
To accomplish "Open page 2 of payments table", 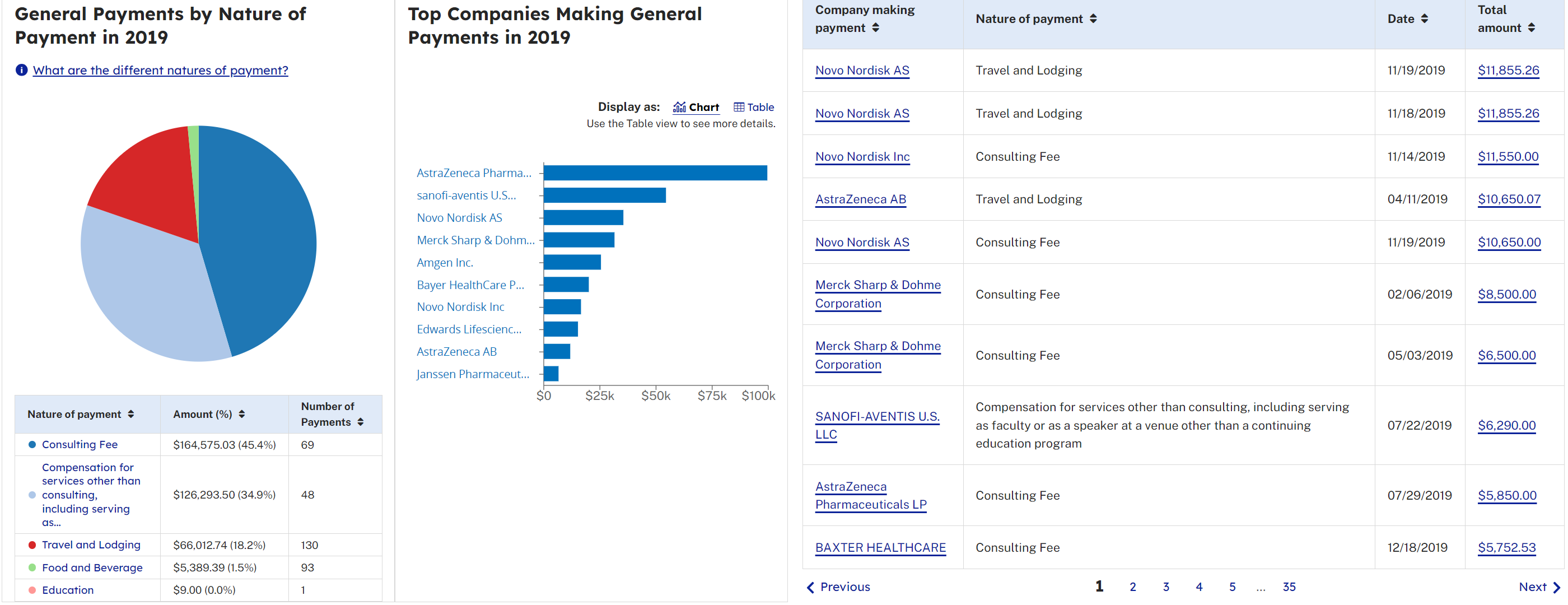I will tap(1132, 587).
